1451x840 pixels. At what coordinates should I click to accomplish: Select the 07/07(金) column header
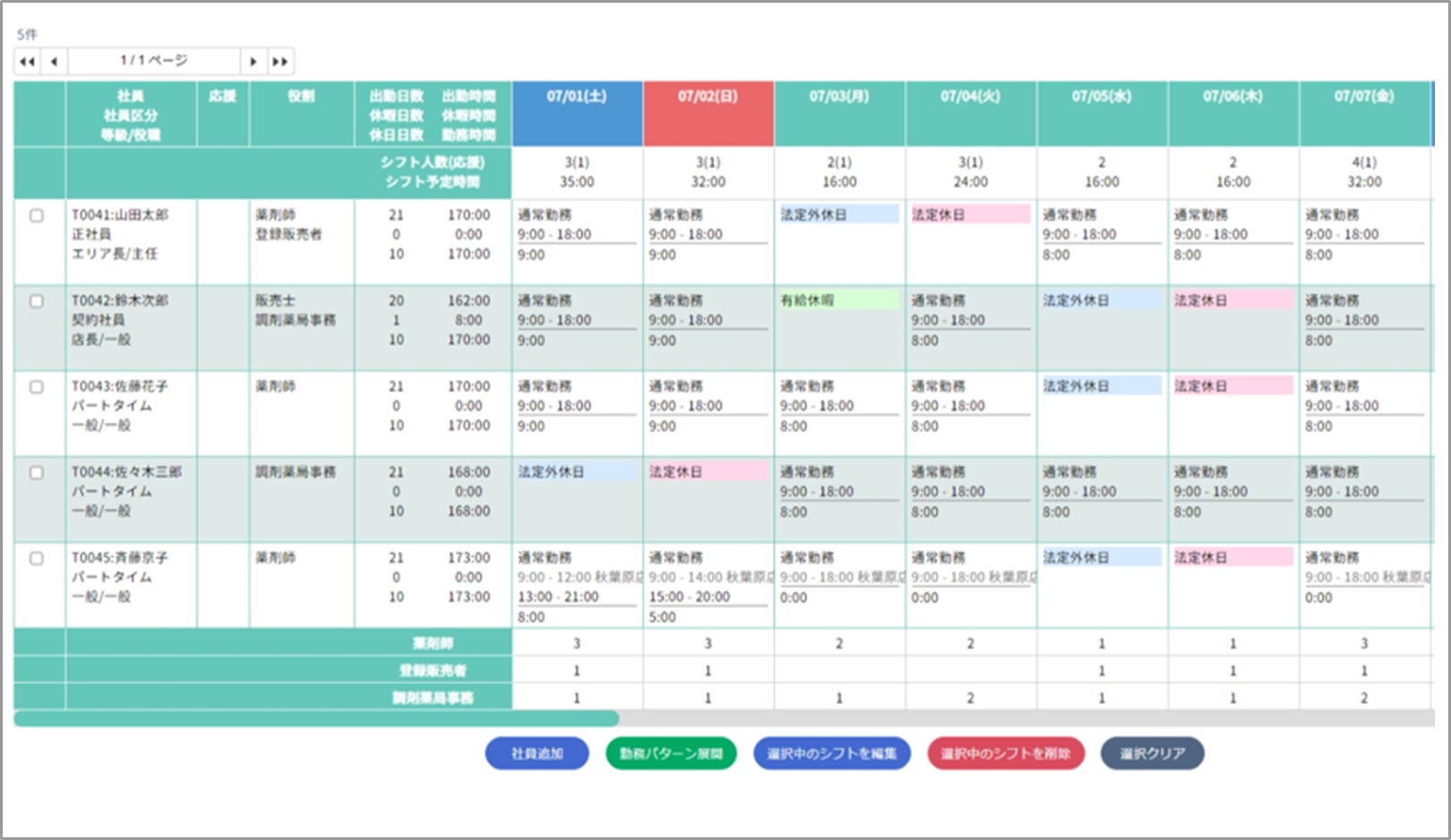click(1365, 114)
